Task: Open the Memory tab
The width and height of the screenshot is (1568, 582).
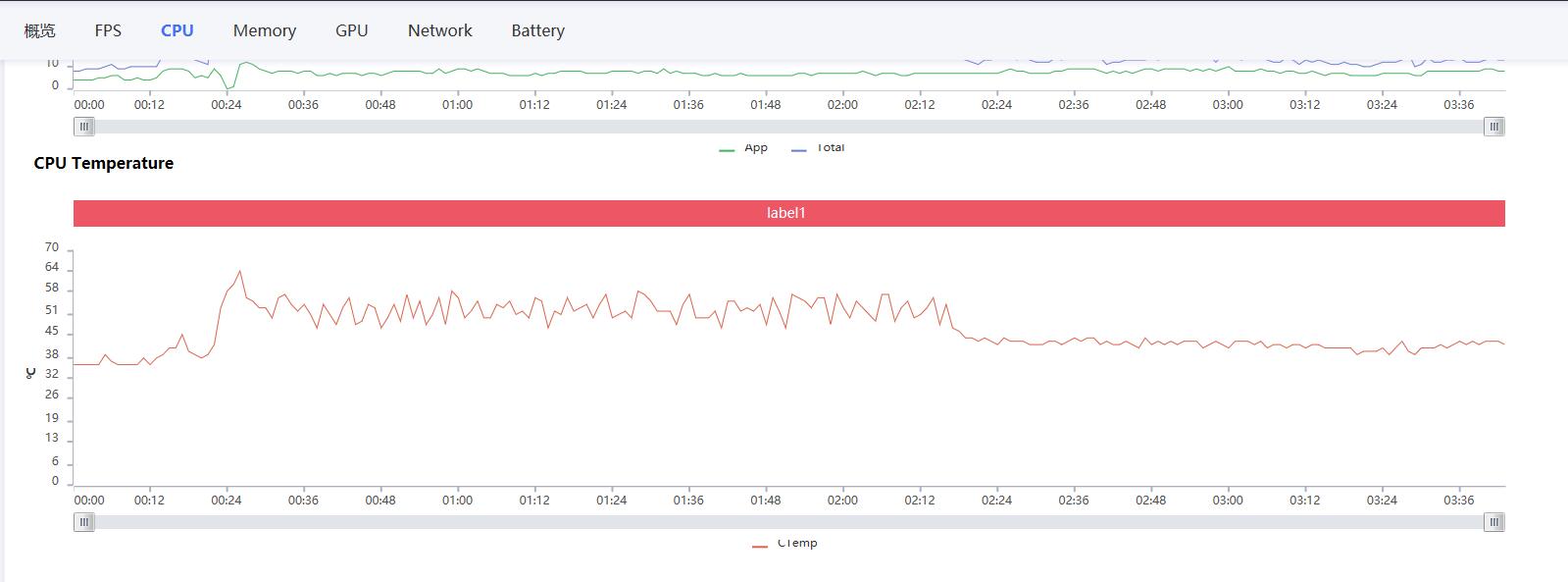Action: (264, 30)
